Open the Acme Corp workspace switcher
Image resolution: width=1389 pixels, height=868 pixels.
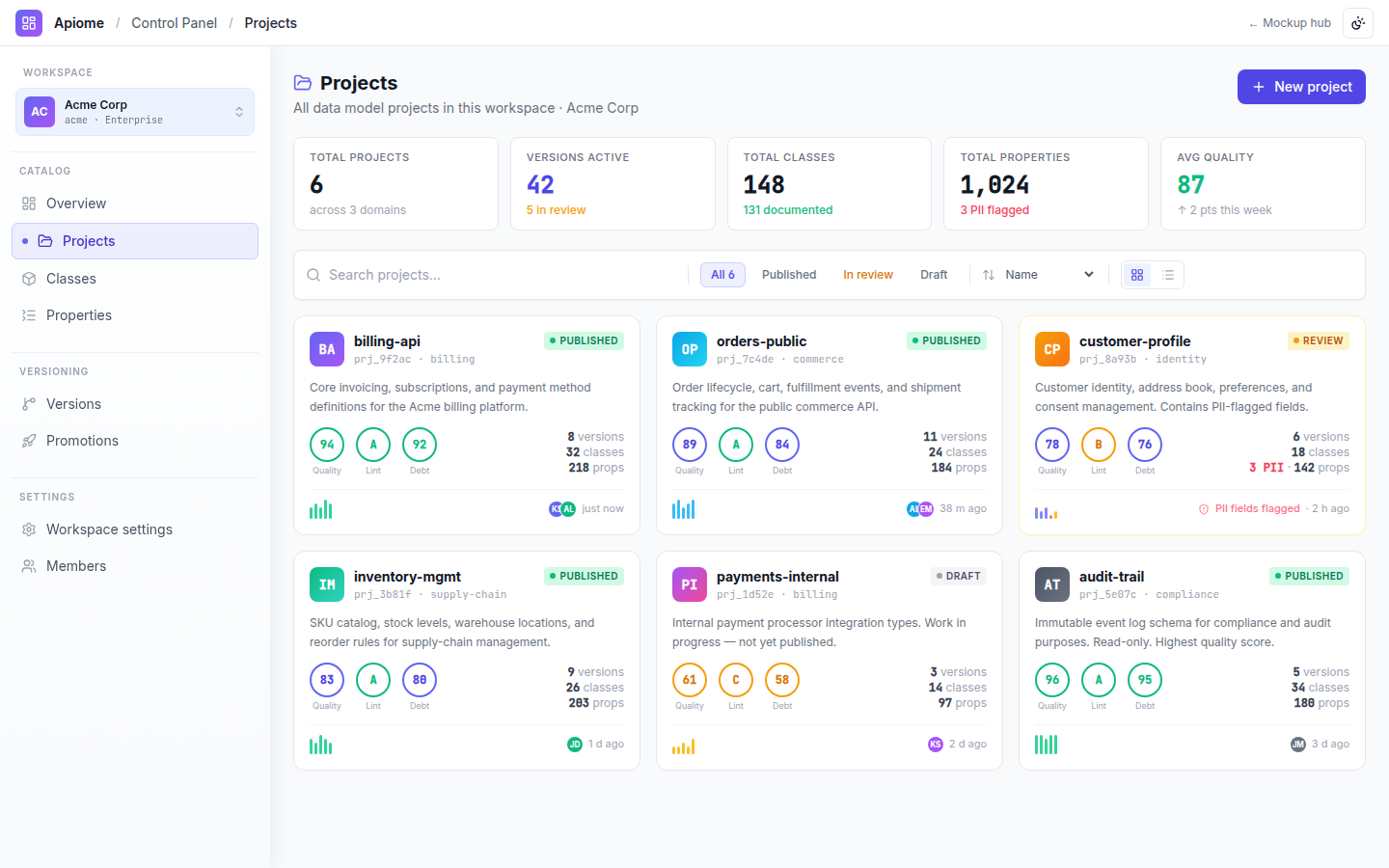pos(135,112)
